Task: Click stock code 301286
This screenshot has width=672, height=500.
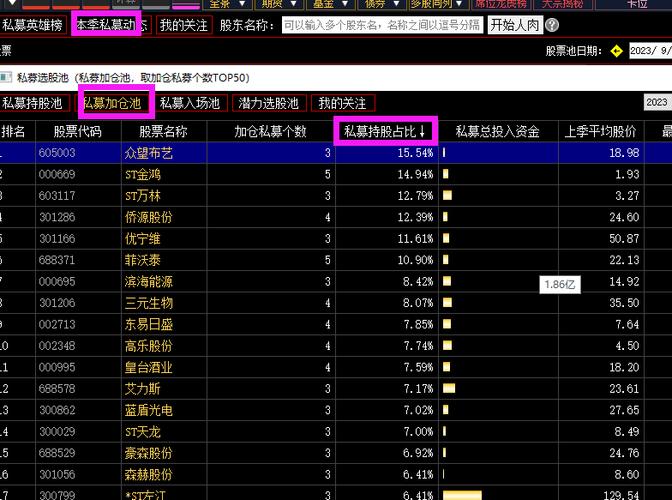Action: point(57,217)
